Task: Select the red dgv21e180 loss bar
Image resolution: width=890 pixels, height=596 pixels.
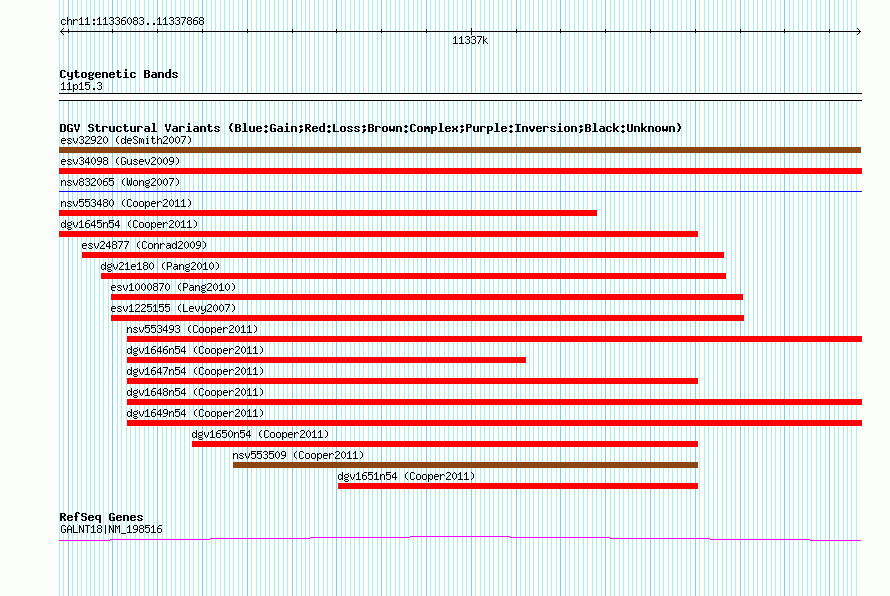Action: coord(413,276)
